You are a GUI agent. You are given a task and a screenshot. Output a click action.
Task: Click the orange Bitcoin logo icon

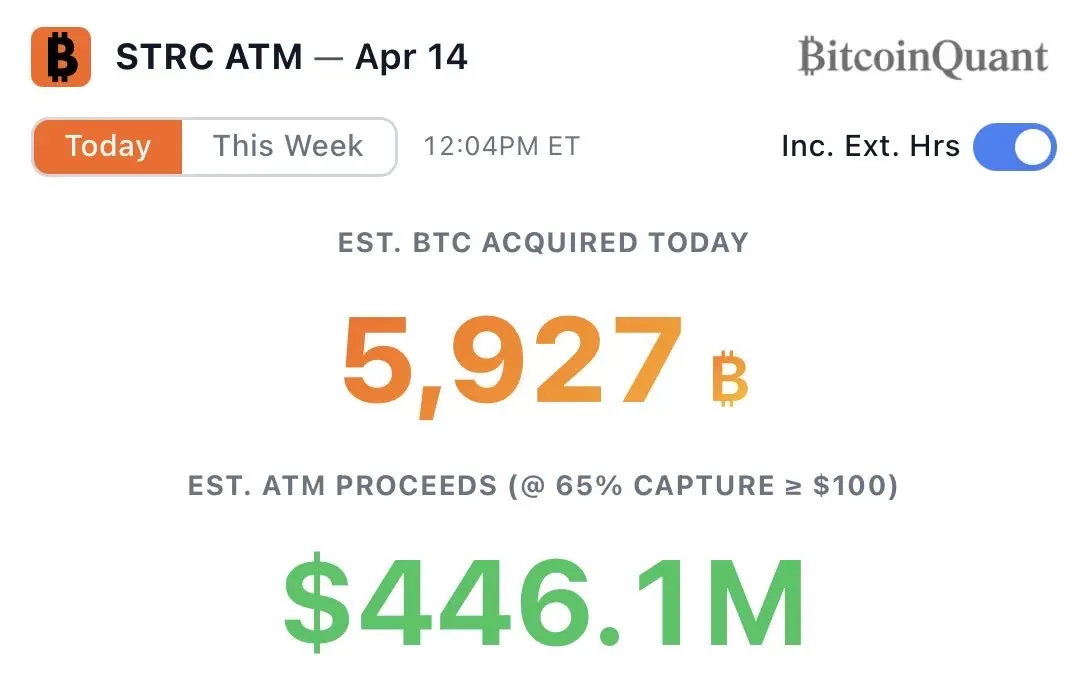click(x=60, y=56)
